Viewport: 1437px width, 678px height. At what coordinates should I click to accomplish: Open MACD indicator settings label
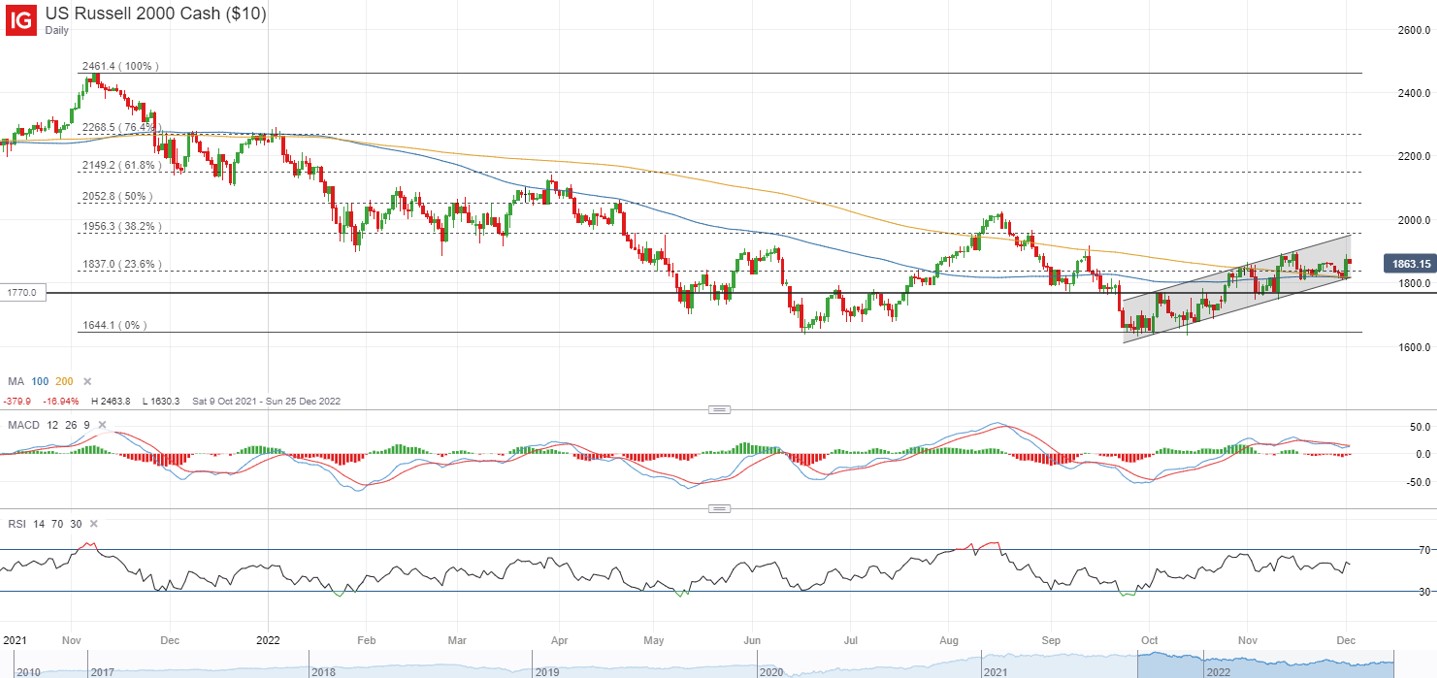click(x=23, y=425)
